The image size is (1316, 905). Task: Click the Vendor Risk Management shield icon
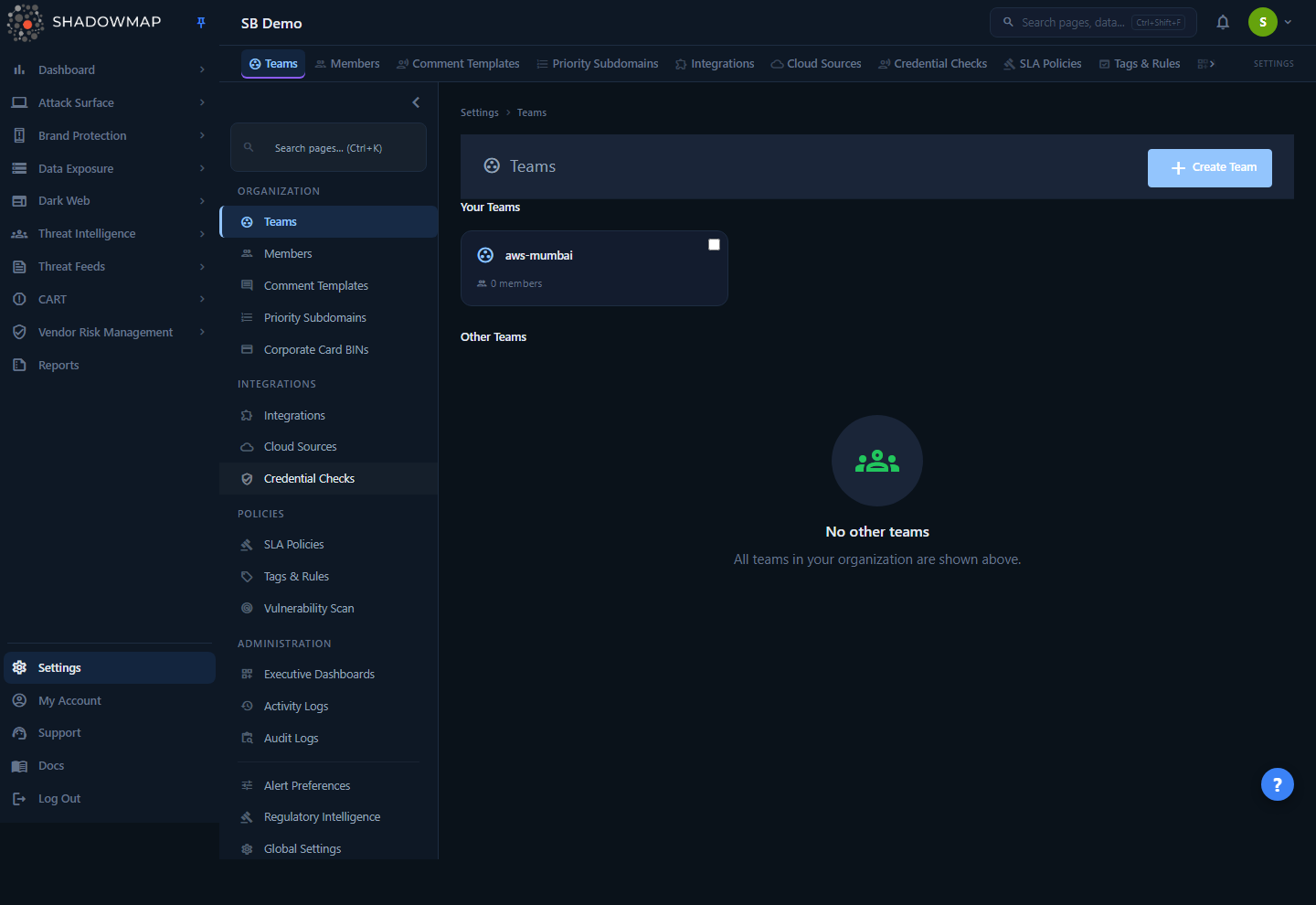click(19, 332)
